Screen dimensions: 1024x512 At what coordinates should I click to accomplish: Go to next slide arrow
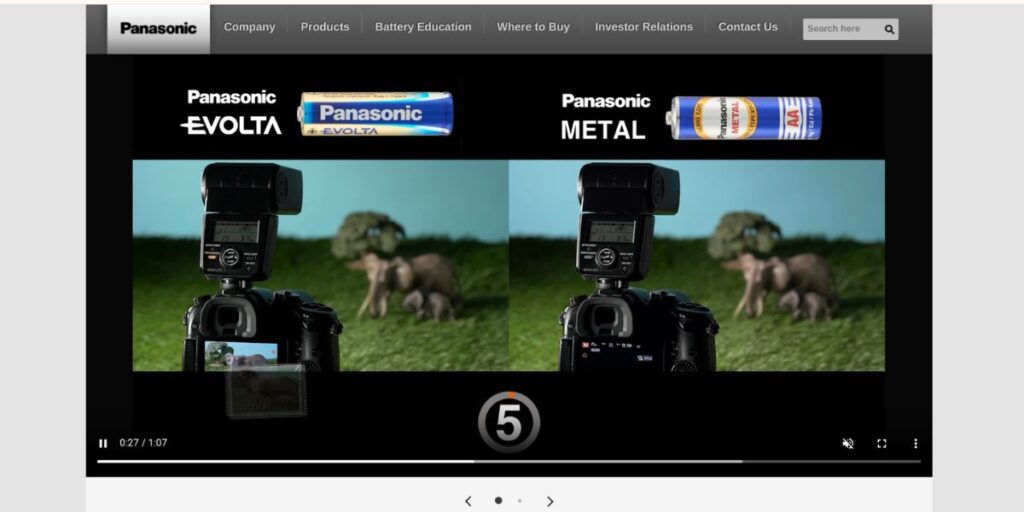[x=550, y=501]
